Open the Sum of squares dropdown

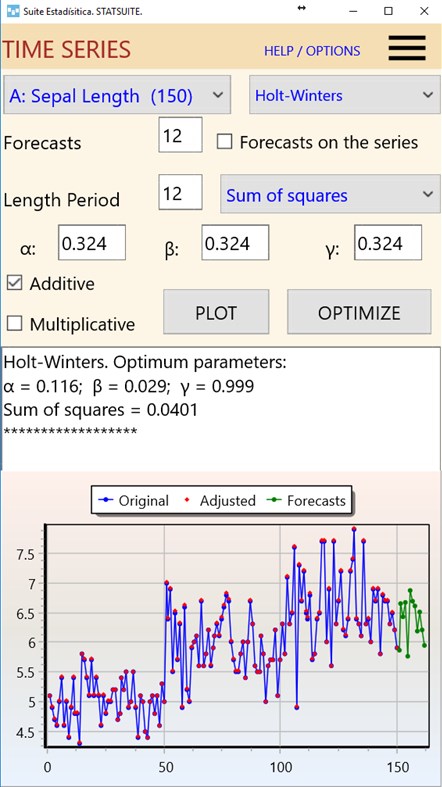pos(330,194)
